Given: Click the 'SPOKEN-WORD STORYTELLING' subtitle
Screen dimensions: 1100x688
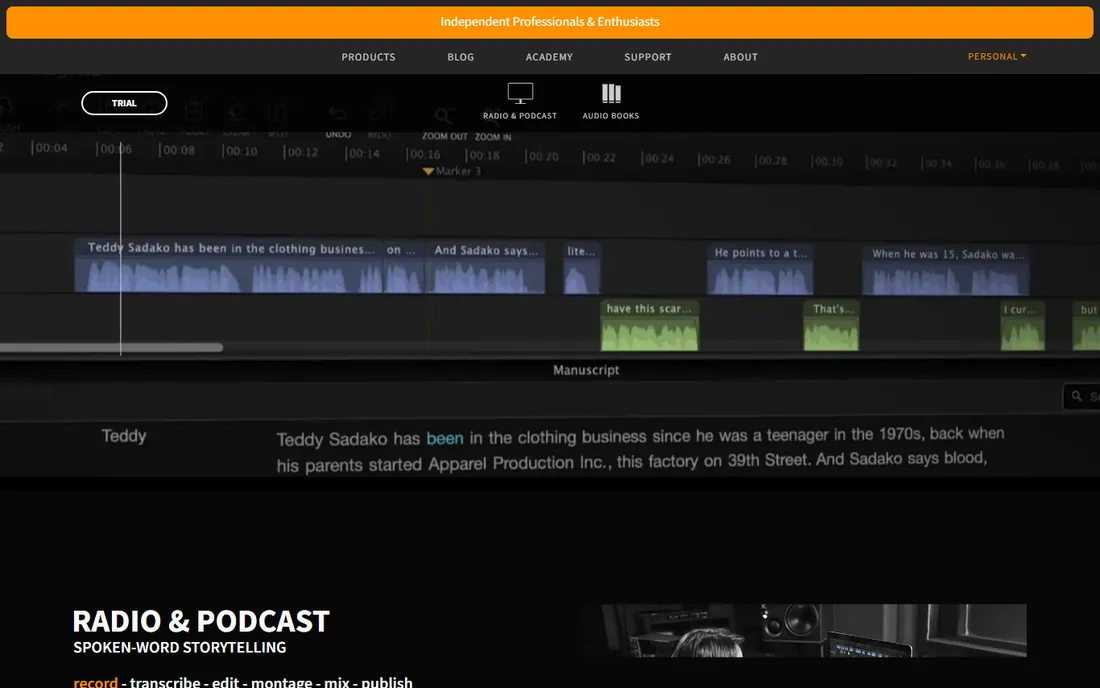Looking at the screenshot, I should [180, 647].
